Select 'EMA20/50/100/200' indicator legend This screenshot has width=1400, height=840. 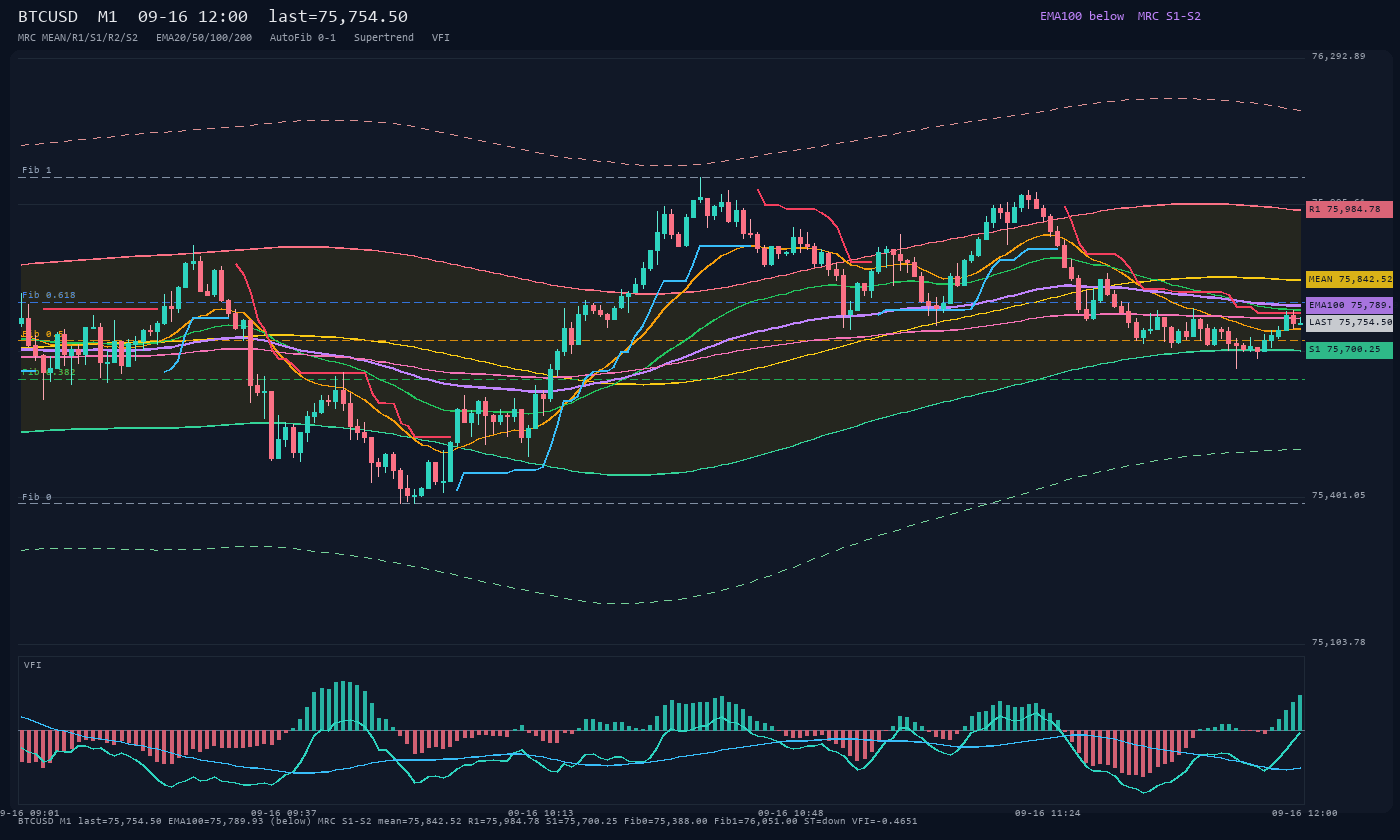204,37
